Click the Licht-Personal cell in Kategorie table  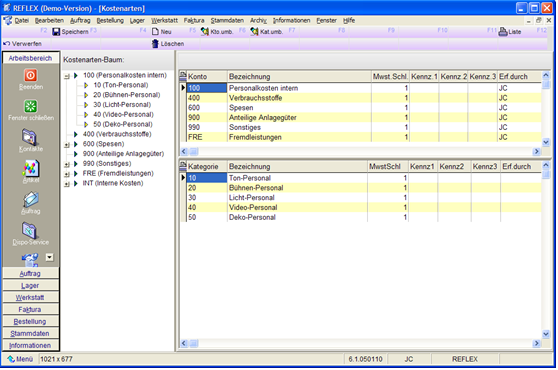pos(297,197)
